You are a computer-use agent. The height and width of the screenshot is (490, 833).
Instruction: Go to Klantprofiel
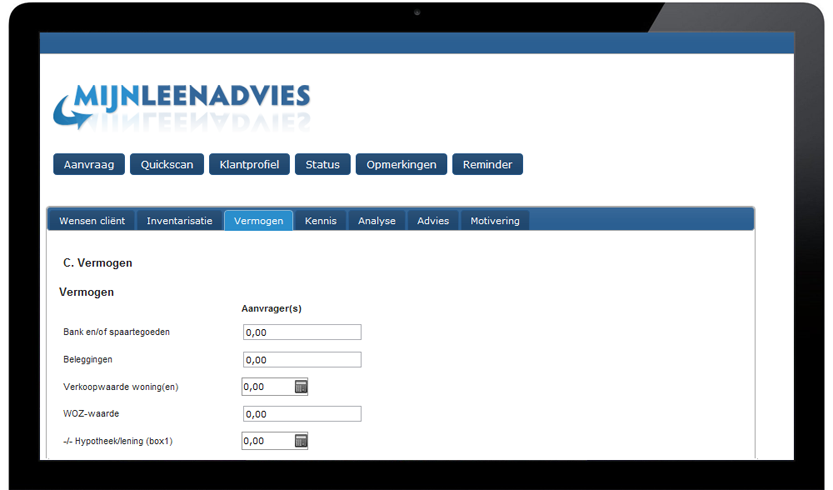[250, 165]
